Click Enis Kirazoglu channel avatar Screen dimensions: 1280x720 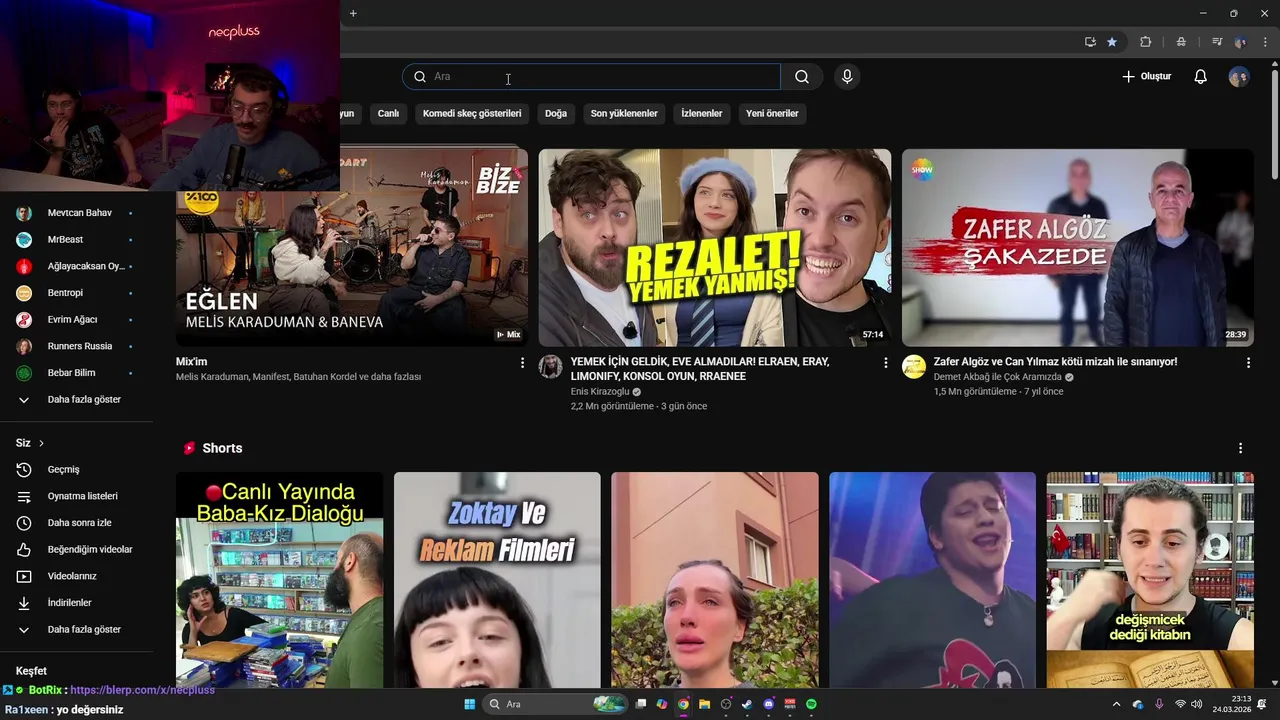551,366
